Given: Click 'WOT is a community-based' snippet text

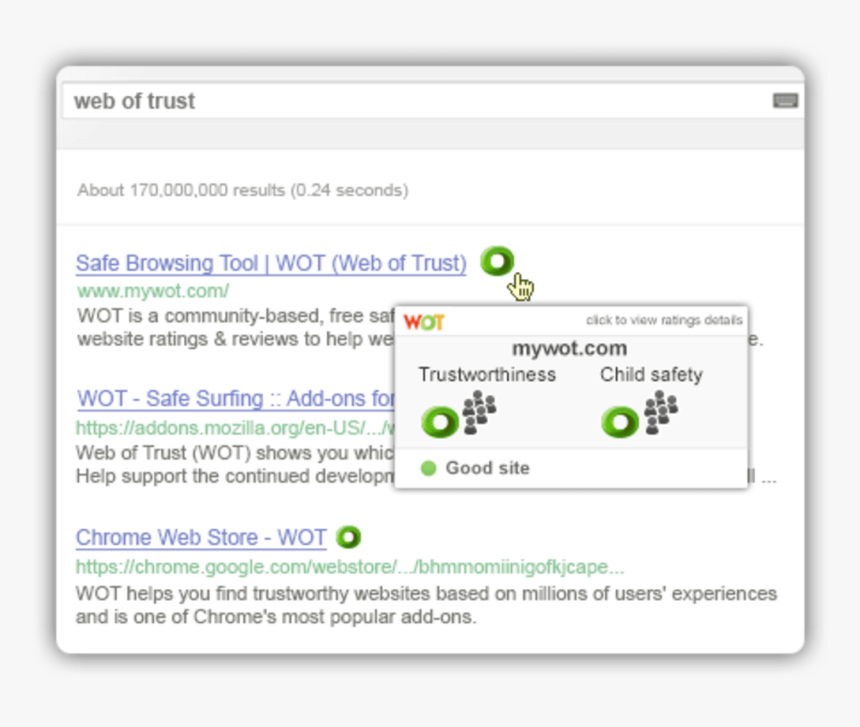Looking at the screenshot, I should [x=236, y=327].
